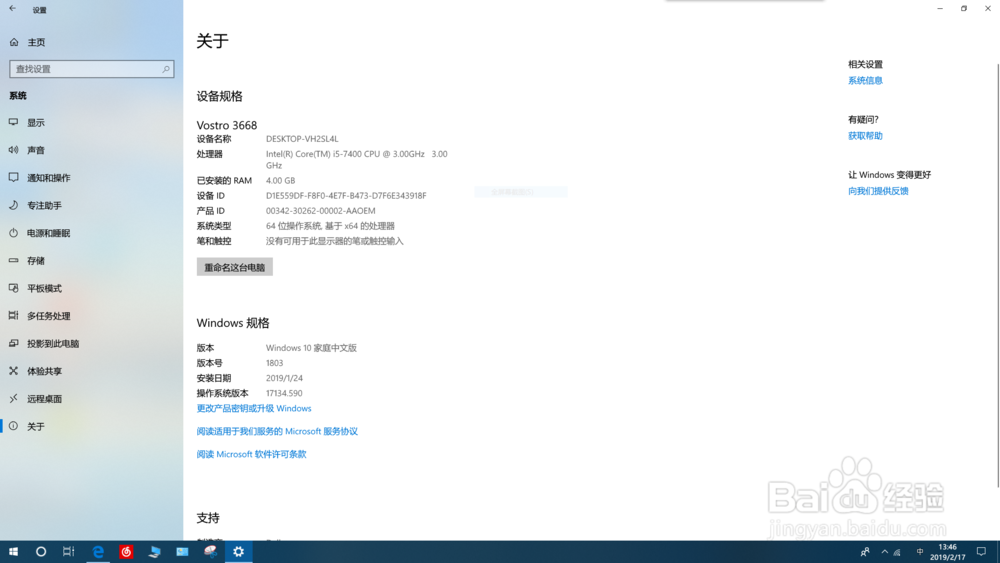Click the 平板模式 tablet mode icon
The image size is (1000, 563).
coord(13,288)
